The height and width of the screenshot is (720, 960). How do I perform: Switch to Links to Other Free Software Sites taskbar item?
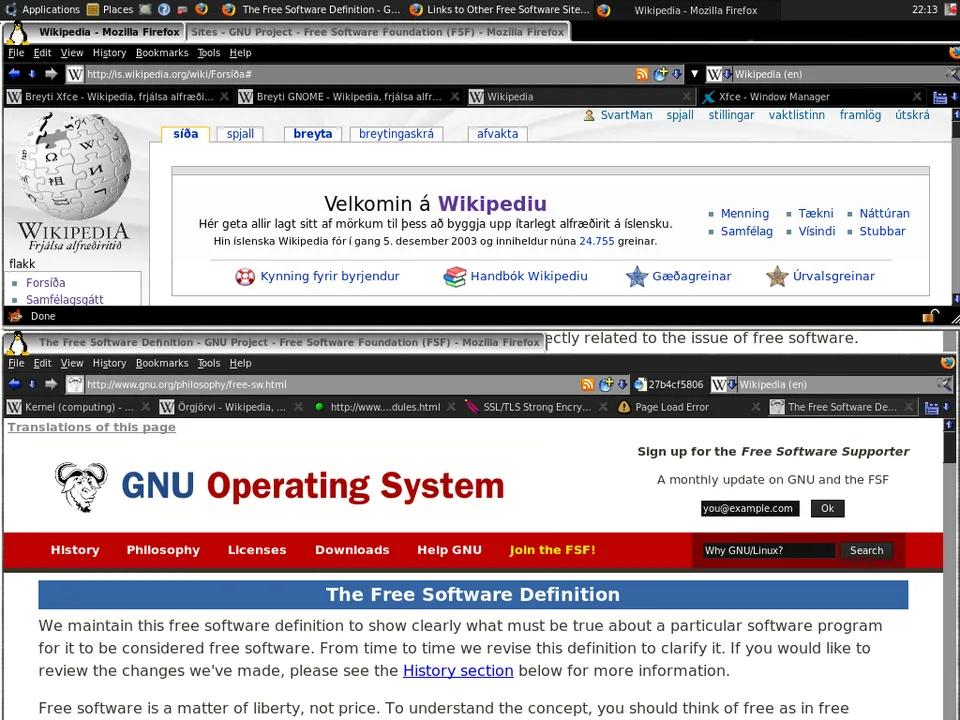[500, 9]
